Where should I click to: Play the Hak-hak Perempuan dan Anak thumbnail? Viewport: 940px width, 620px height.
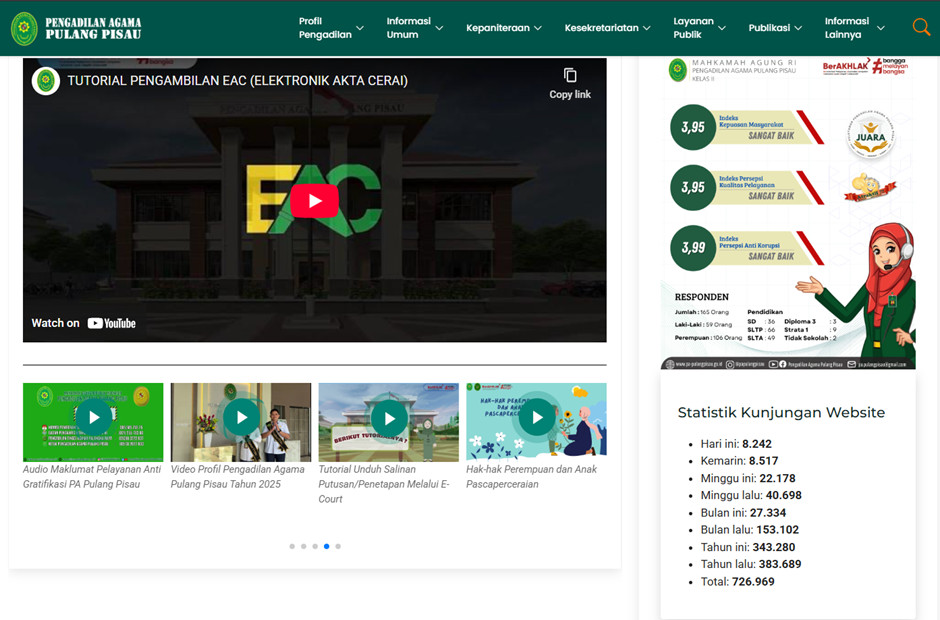pos(536,418)
